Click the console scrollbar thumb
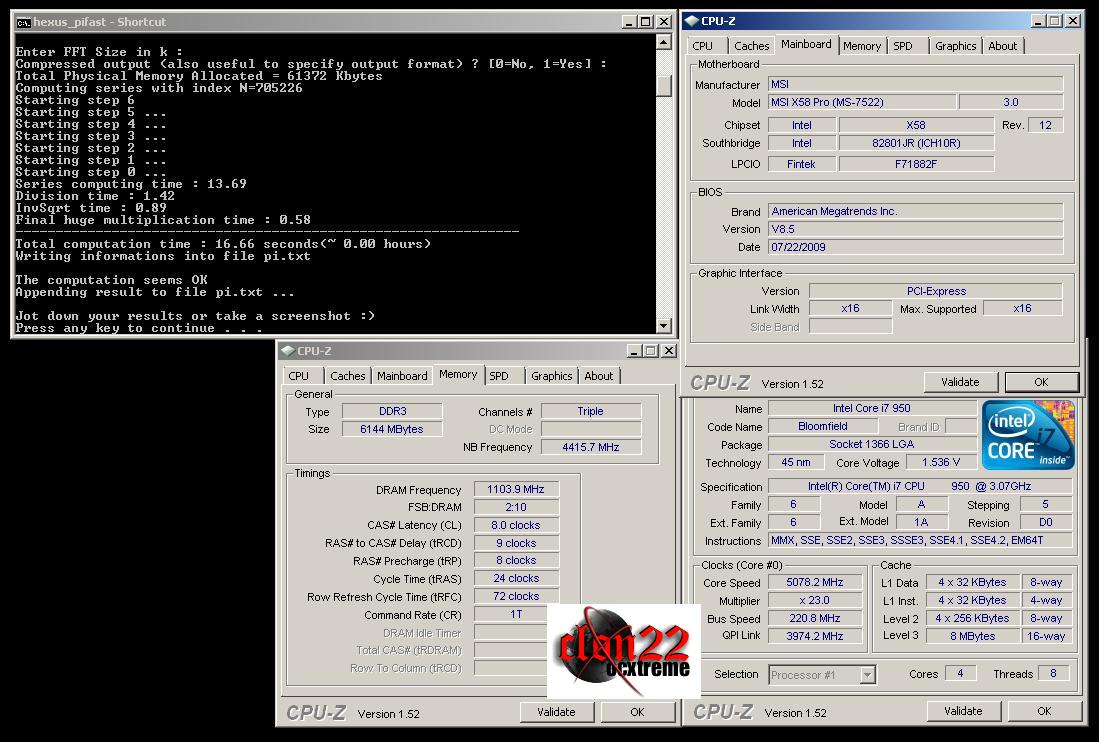1099x742 pixels. [x=664, y=85]
